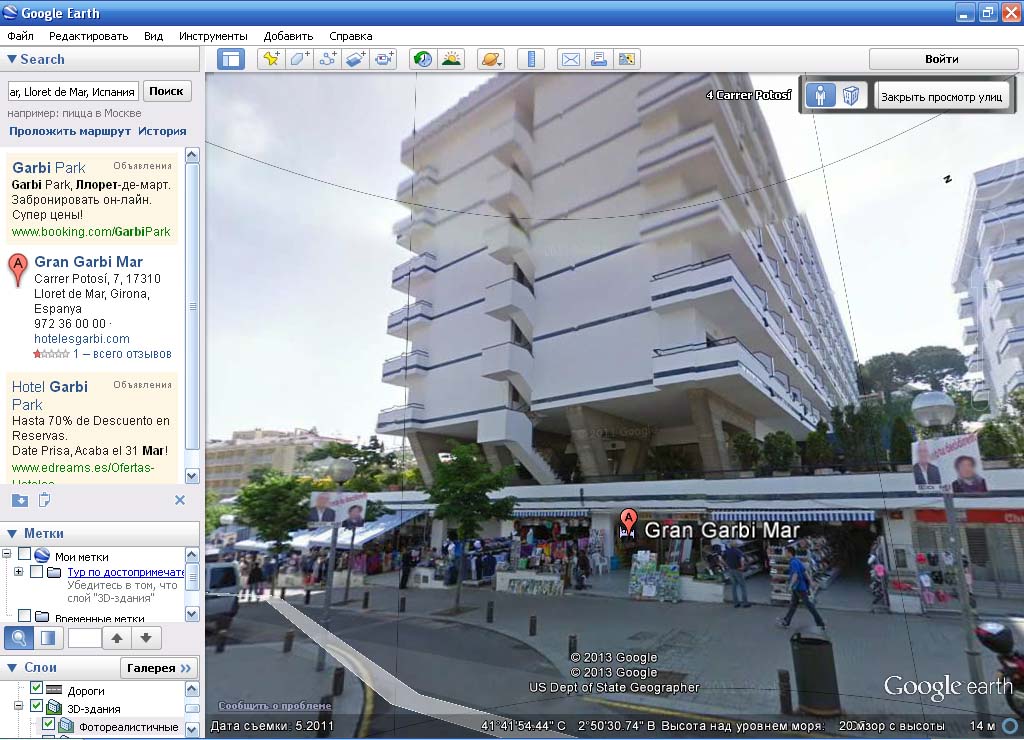Viewport: 1024px width, 740px height.
Task: Collapse the Search panel
Action: pos(12,59)
